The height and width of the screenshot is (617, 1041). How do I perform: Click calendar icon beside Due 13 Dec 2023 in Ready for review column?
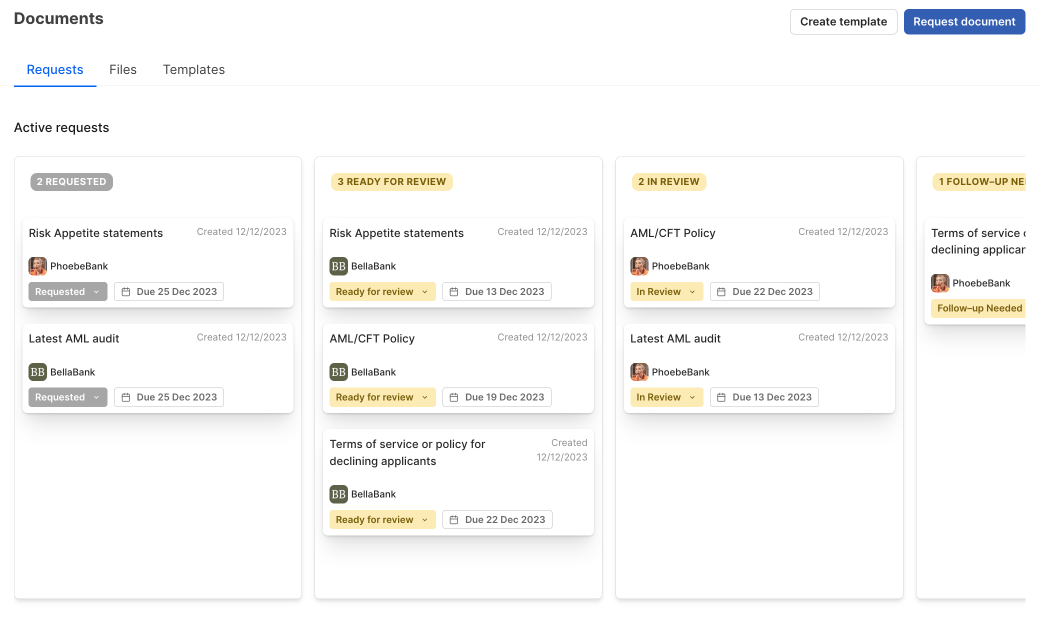(454, 292)
